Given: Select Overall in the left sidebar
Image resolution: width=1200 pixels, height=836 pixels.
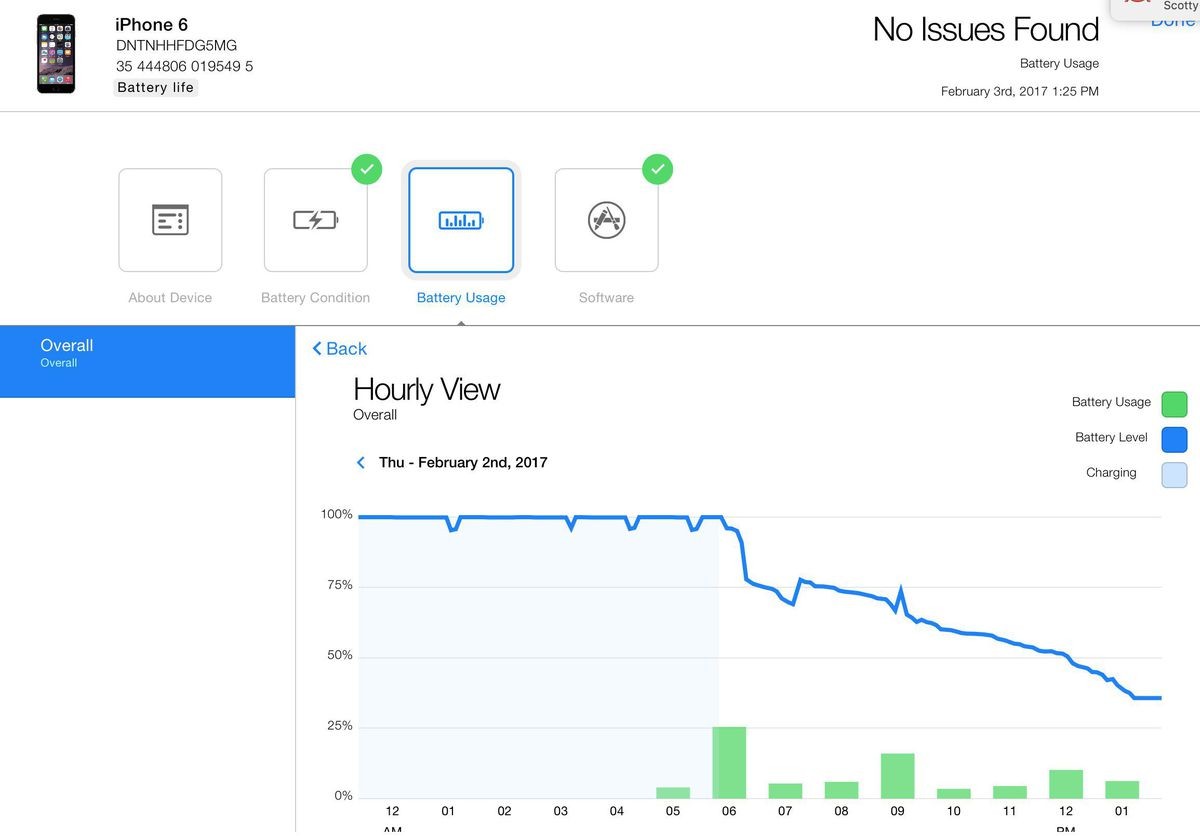Looking at the screenshot, I should tap(147, 353).
